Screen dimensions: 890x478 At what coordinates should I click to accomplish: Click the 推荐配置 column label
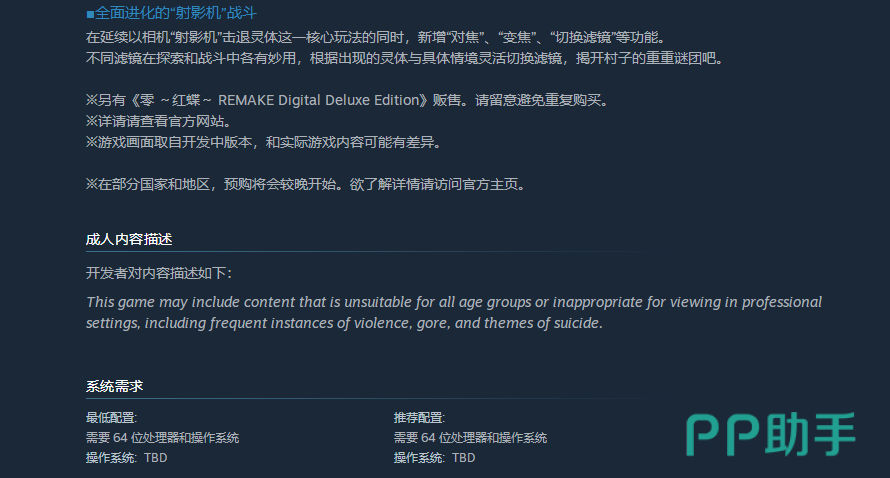click(x=419, y=418)
